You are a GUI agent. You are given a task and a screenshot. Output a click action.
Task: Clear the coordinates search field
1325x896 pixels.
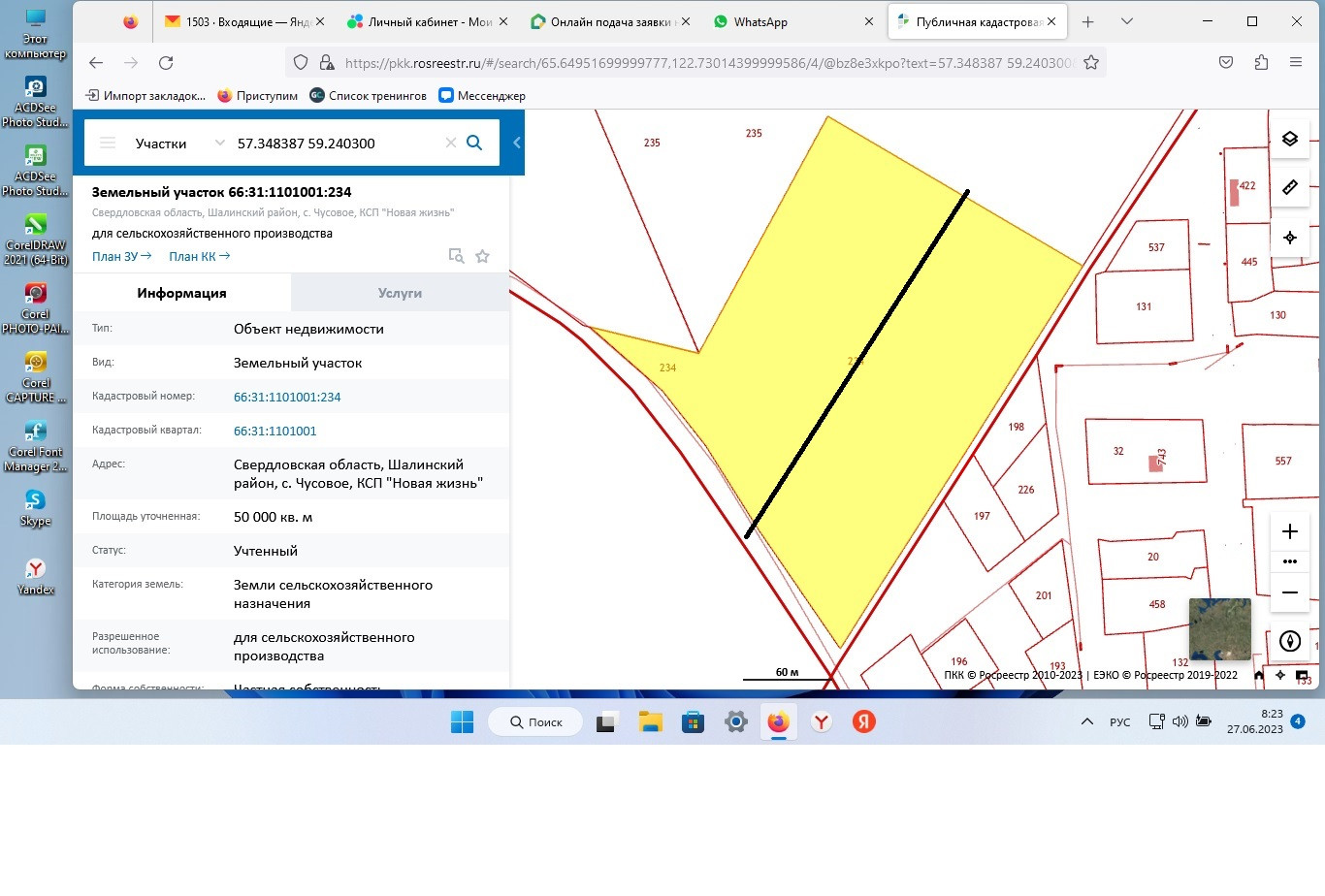coord(450,144)
